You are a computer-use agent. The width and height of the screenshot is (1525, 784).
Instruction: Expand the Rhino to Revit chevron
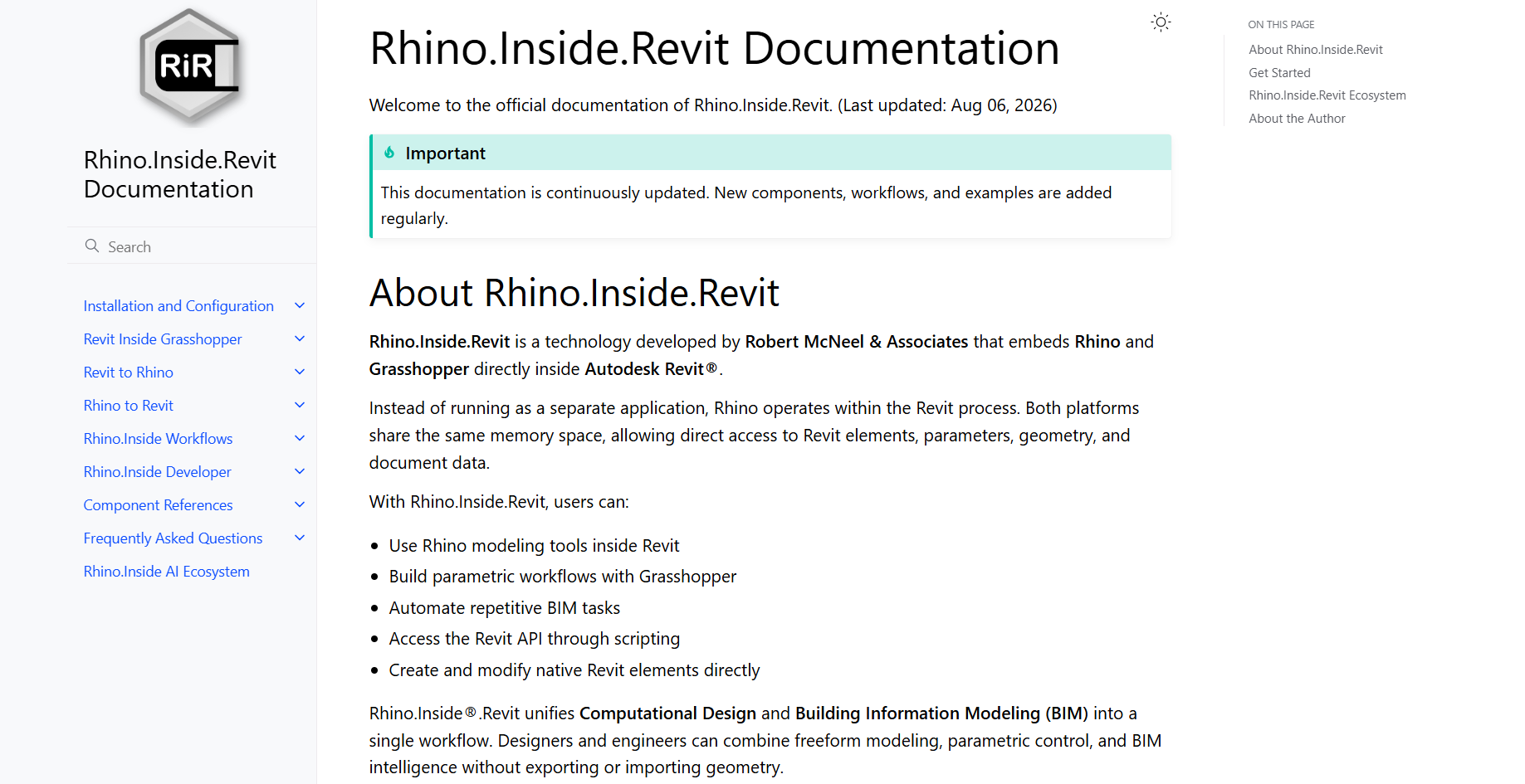300,406
